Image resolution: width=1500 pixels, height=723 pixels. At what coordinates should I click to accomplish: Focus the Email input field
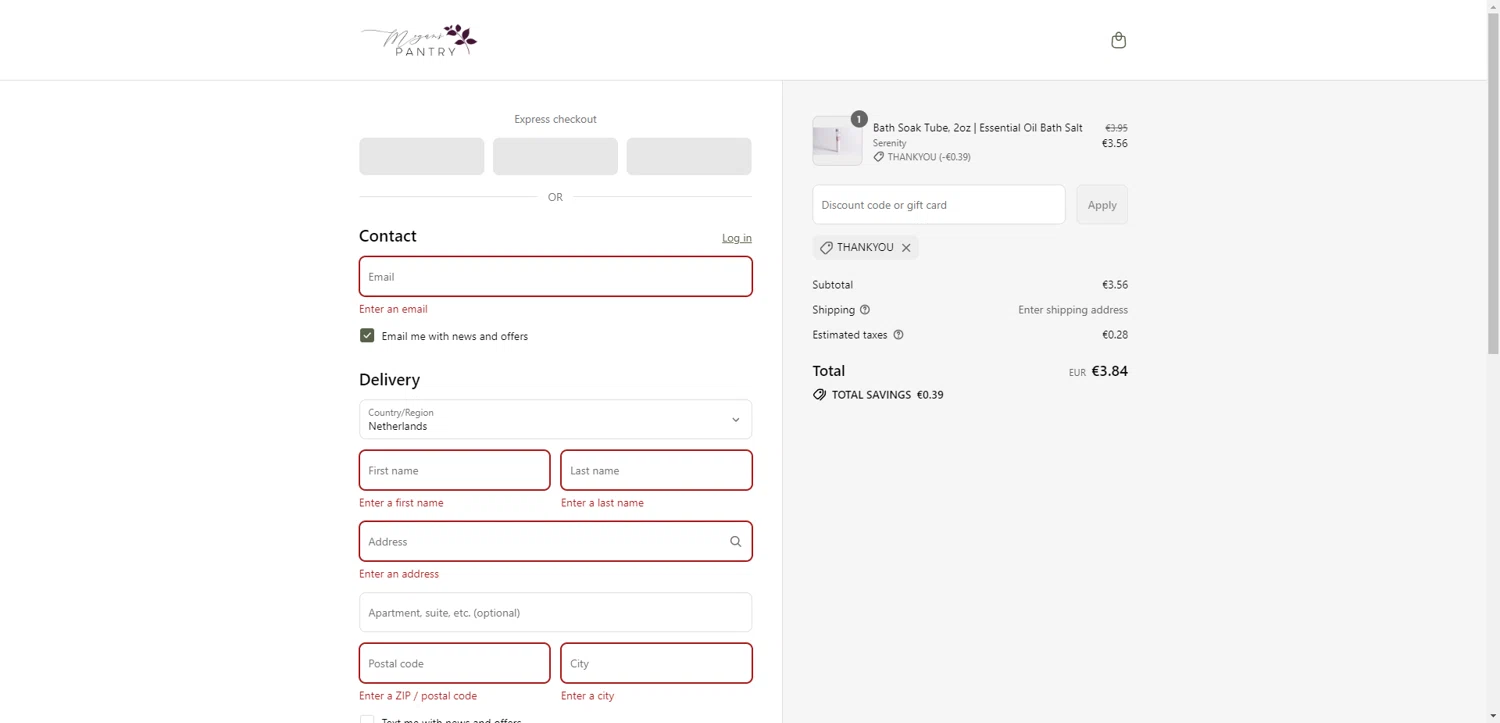[555, 277]
